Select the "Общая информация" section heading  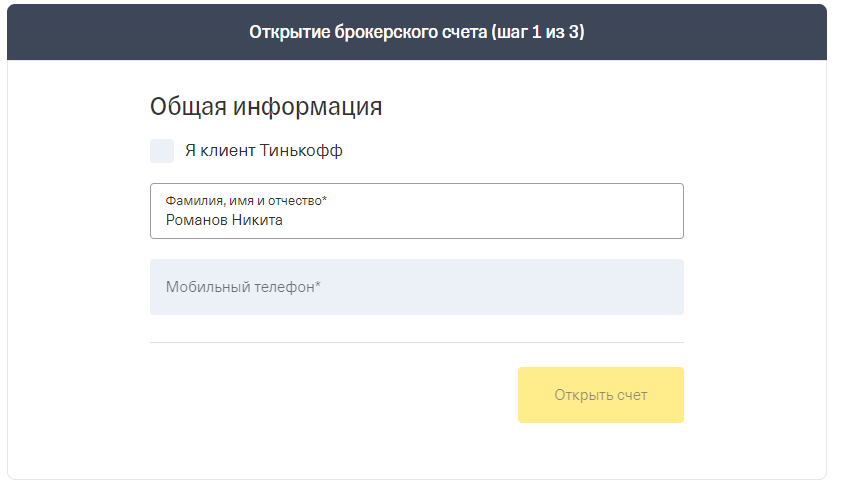[266, 106]
